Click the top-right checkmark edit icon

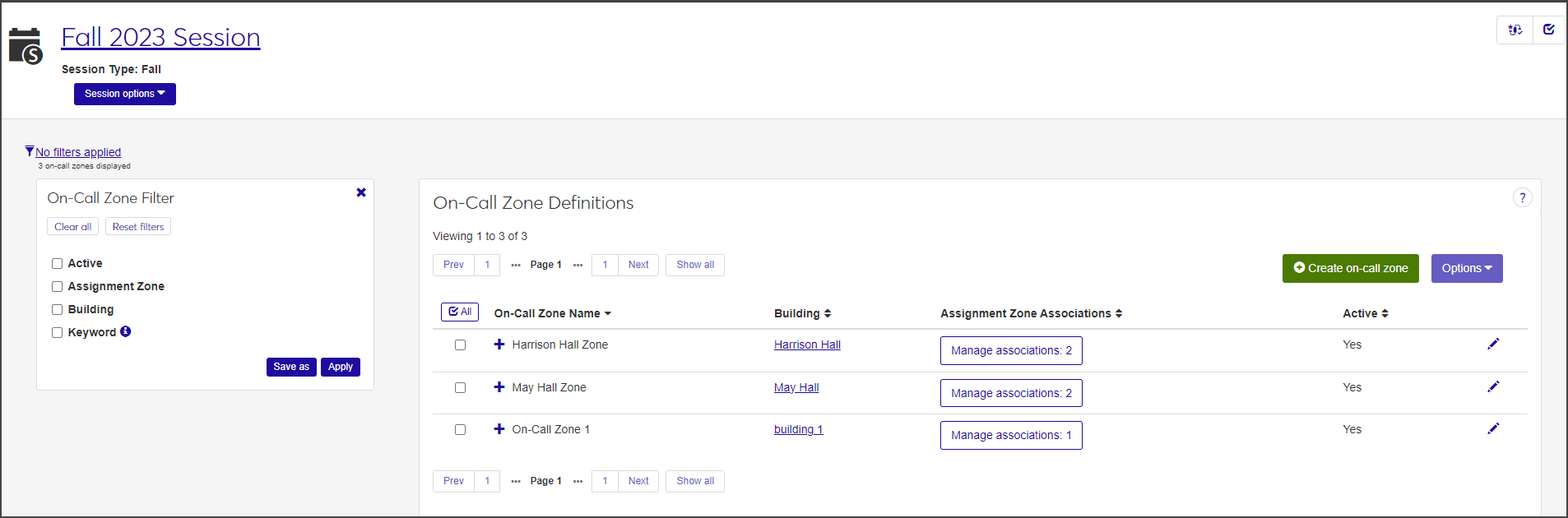(x=1549, y=30)
